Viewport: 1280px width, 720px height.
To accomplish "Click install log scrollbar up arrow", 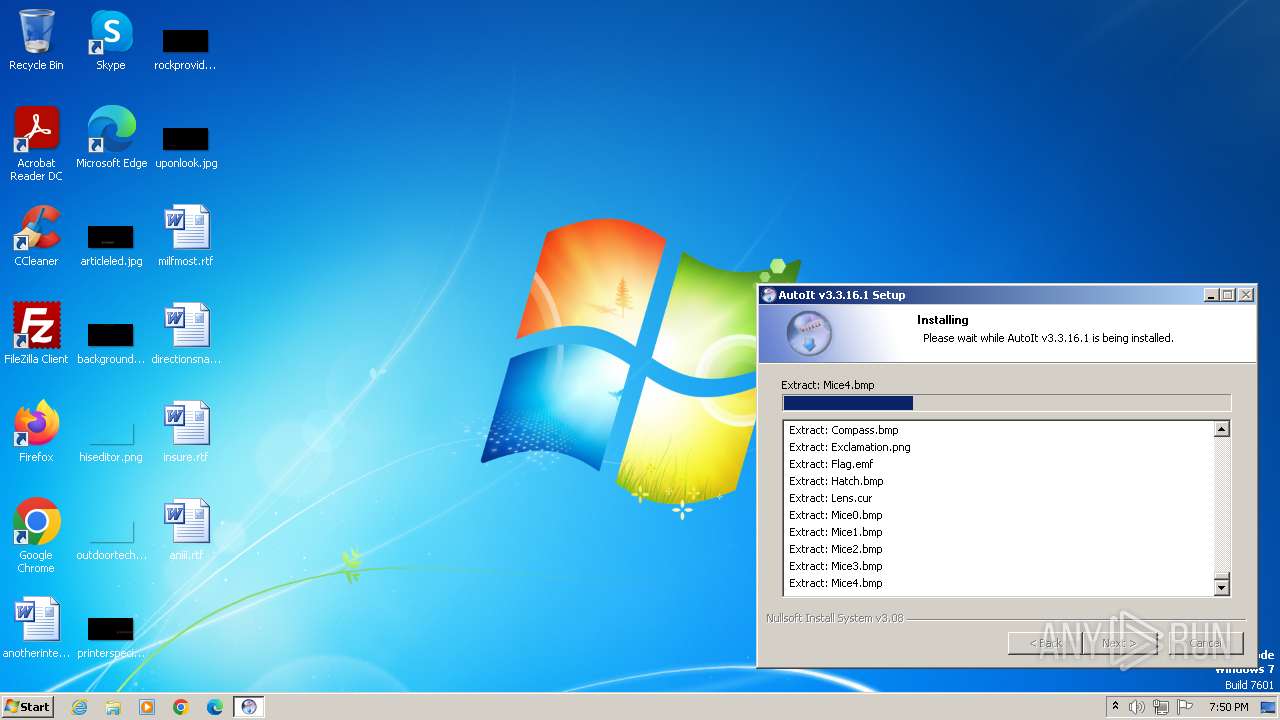I will (1221, 430).
